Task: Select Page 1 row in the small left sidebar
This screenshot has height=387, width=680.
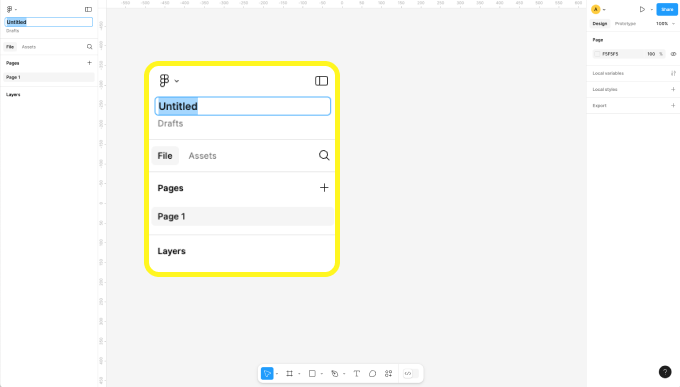Action: (49, 77)
